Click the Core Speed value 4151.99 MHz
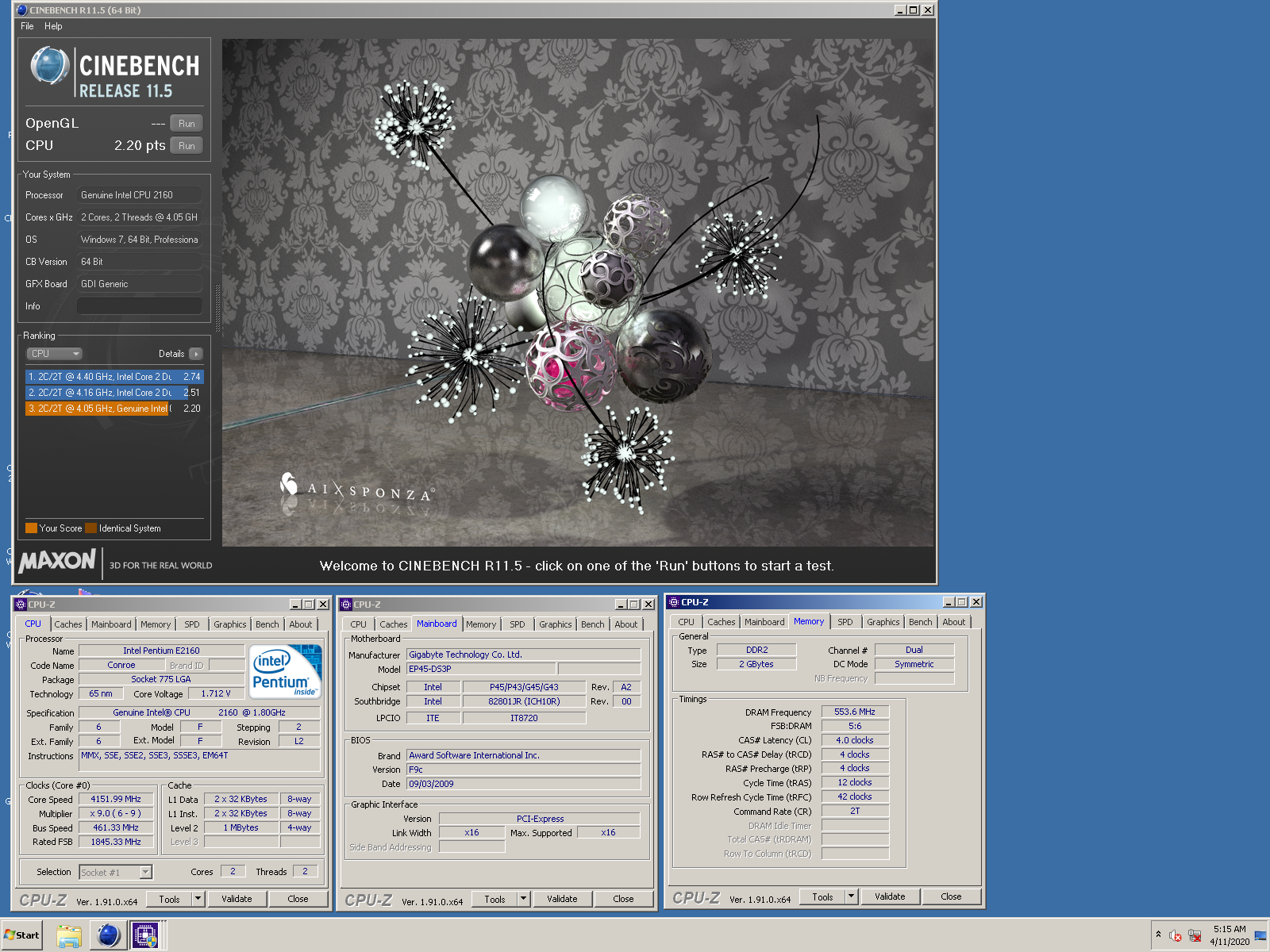 [x=116, y=800]
